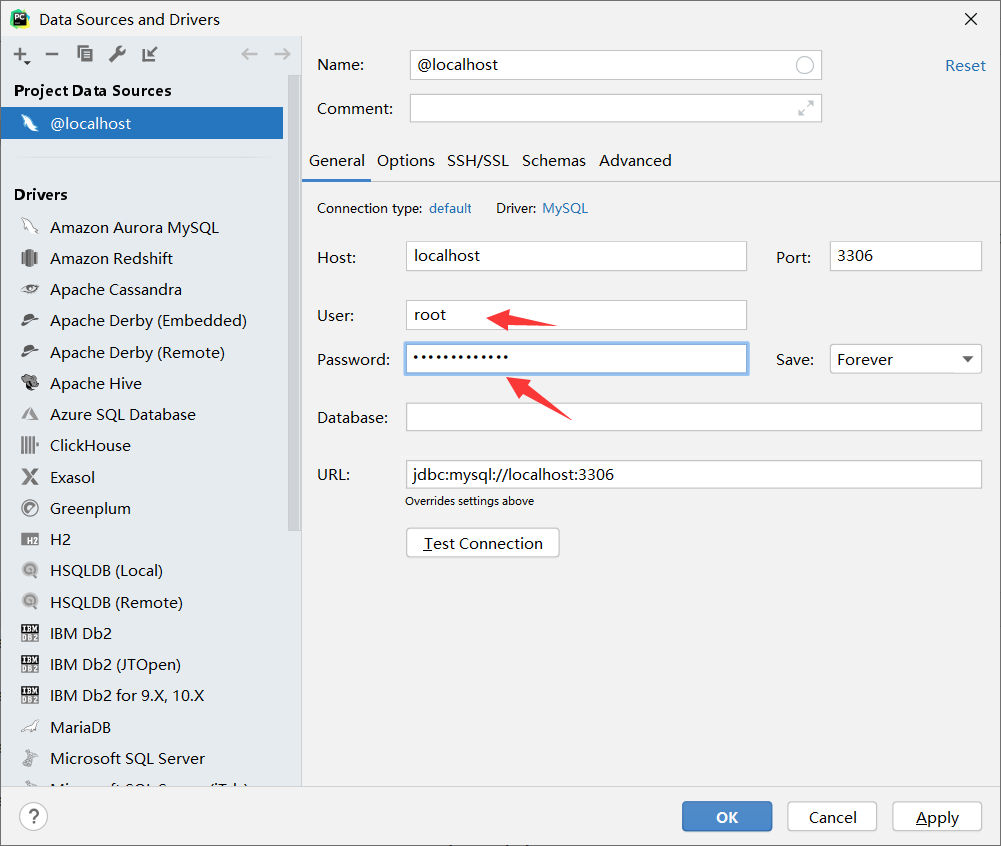This screenshot has width=1001, height=846.
Task: Click the HSQLDB (Local) icon
Action: pos(29,570)
